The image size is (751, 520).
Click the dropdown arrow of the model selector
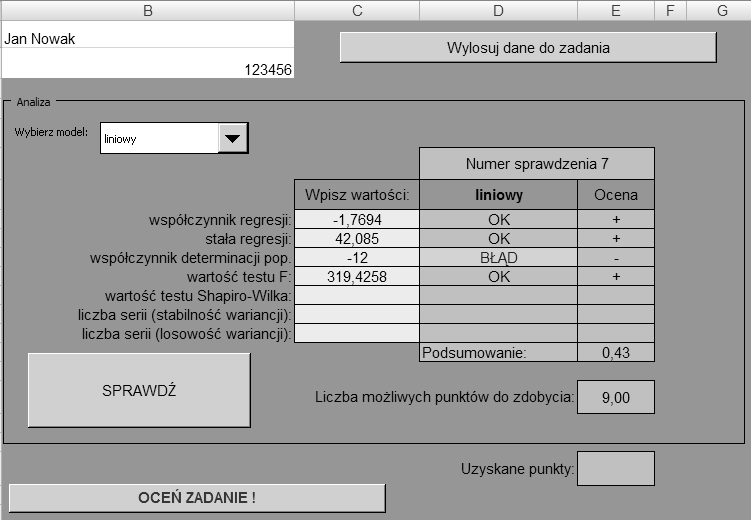(233, 139)
